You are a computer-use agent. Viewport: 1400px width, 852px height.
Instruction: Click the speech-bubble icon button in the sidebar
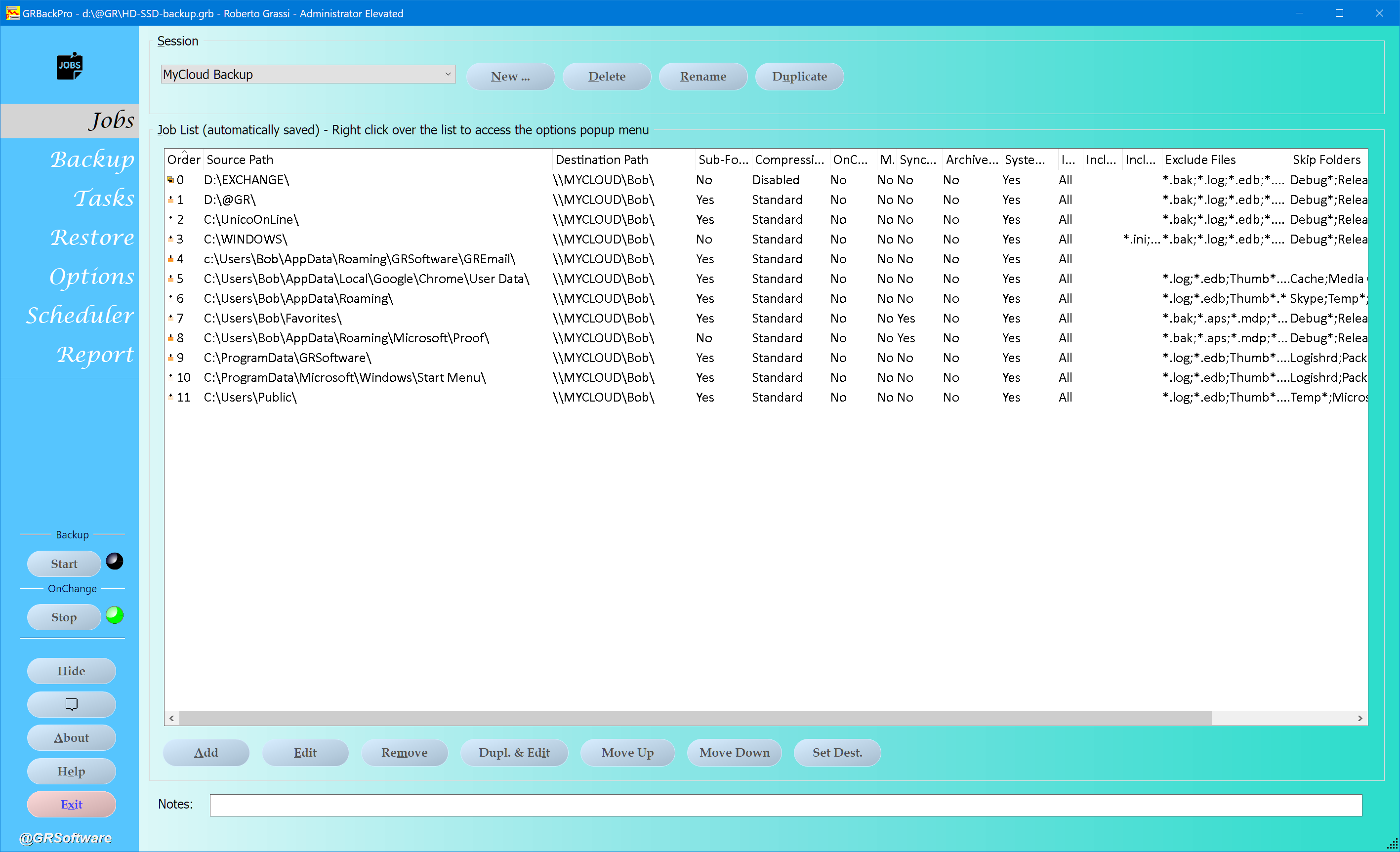[x=71, y=704]
